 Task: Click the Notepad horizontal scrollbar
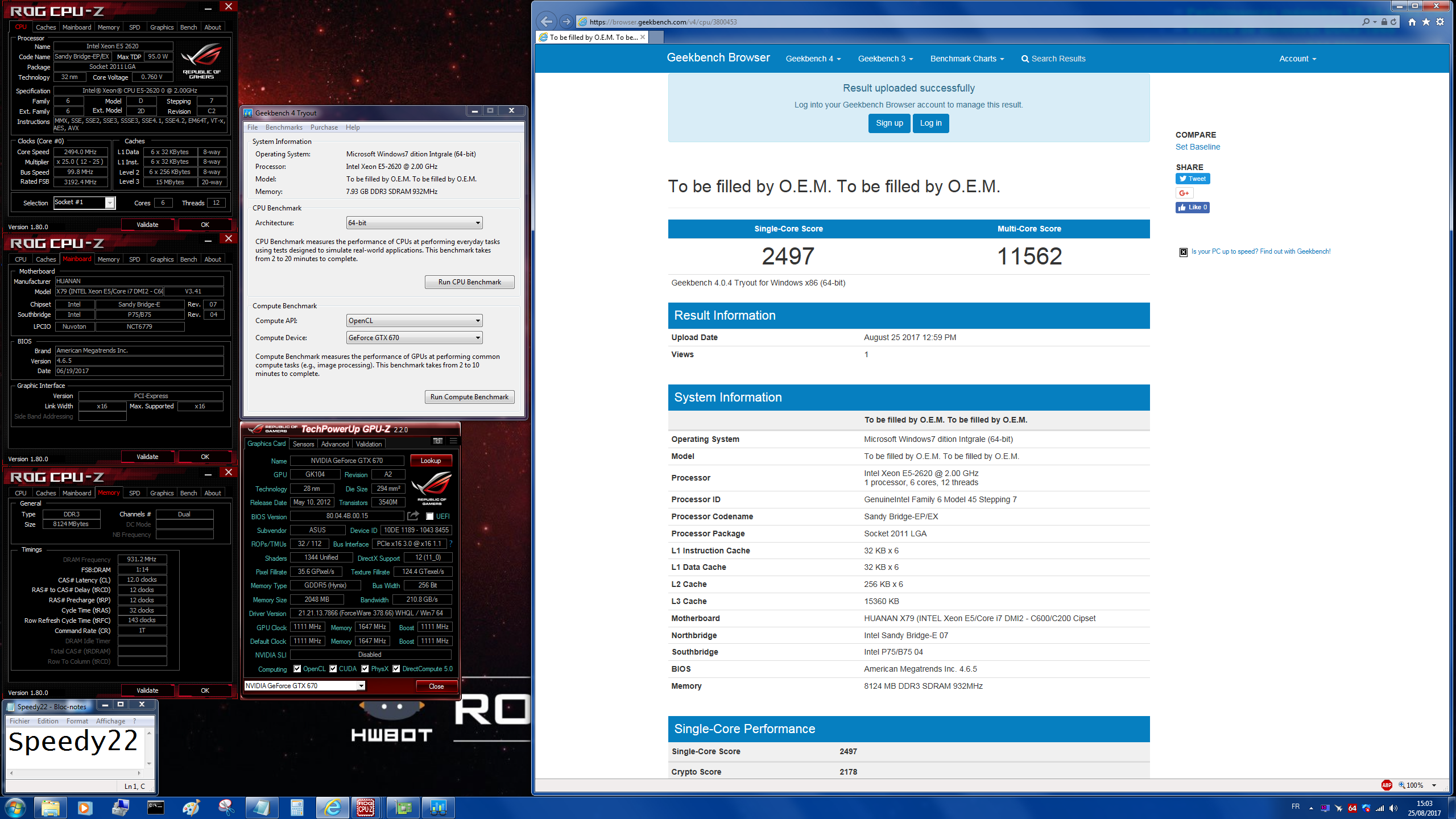point(75,773)
